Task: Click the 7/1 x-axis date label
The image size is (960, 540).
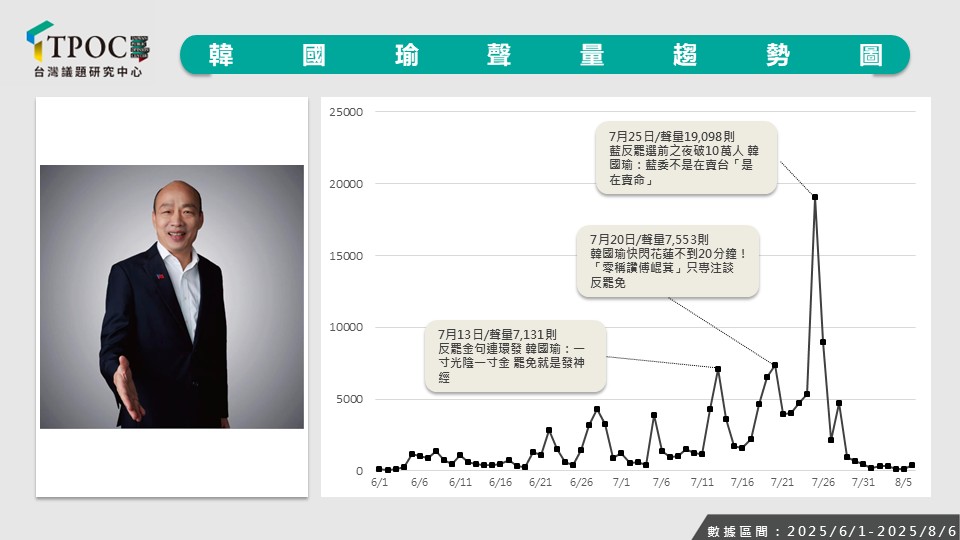Action: pyautogui.click(x=621, y=482)
